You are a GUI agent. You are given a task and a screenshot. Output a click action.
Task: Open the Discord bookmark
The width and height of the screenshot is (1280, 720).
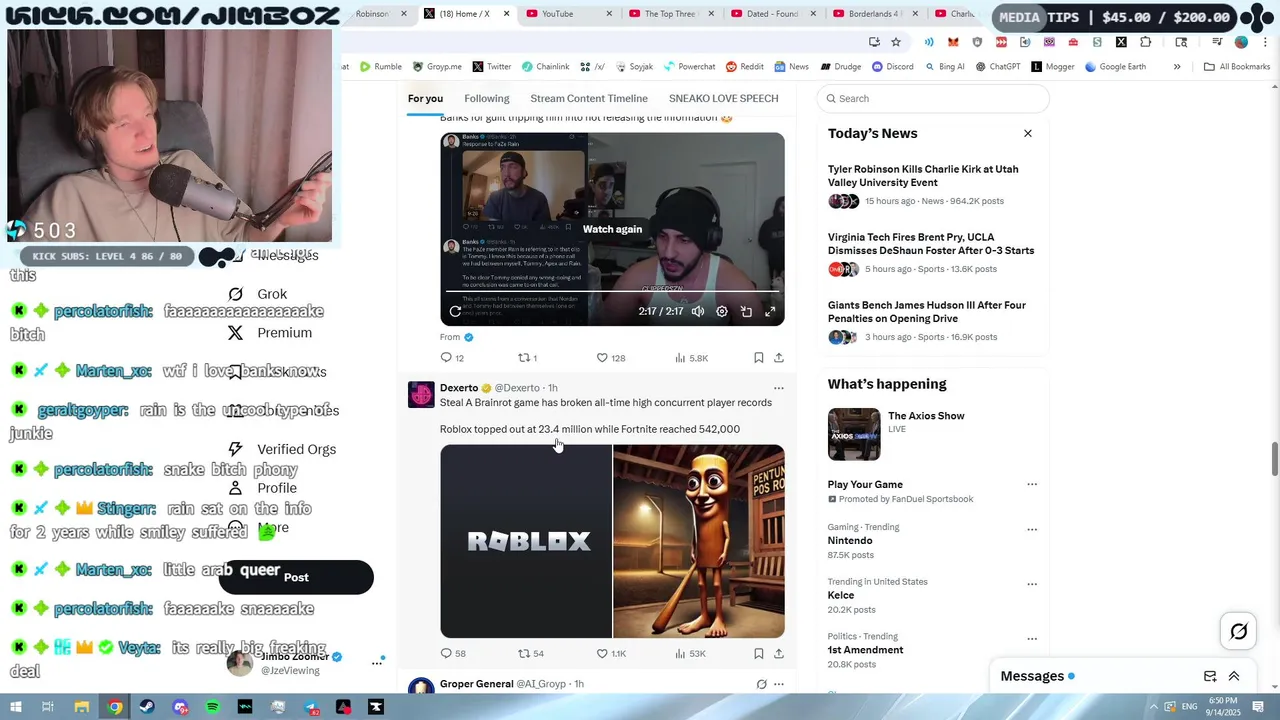[892, 67]
